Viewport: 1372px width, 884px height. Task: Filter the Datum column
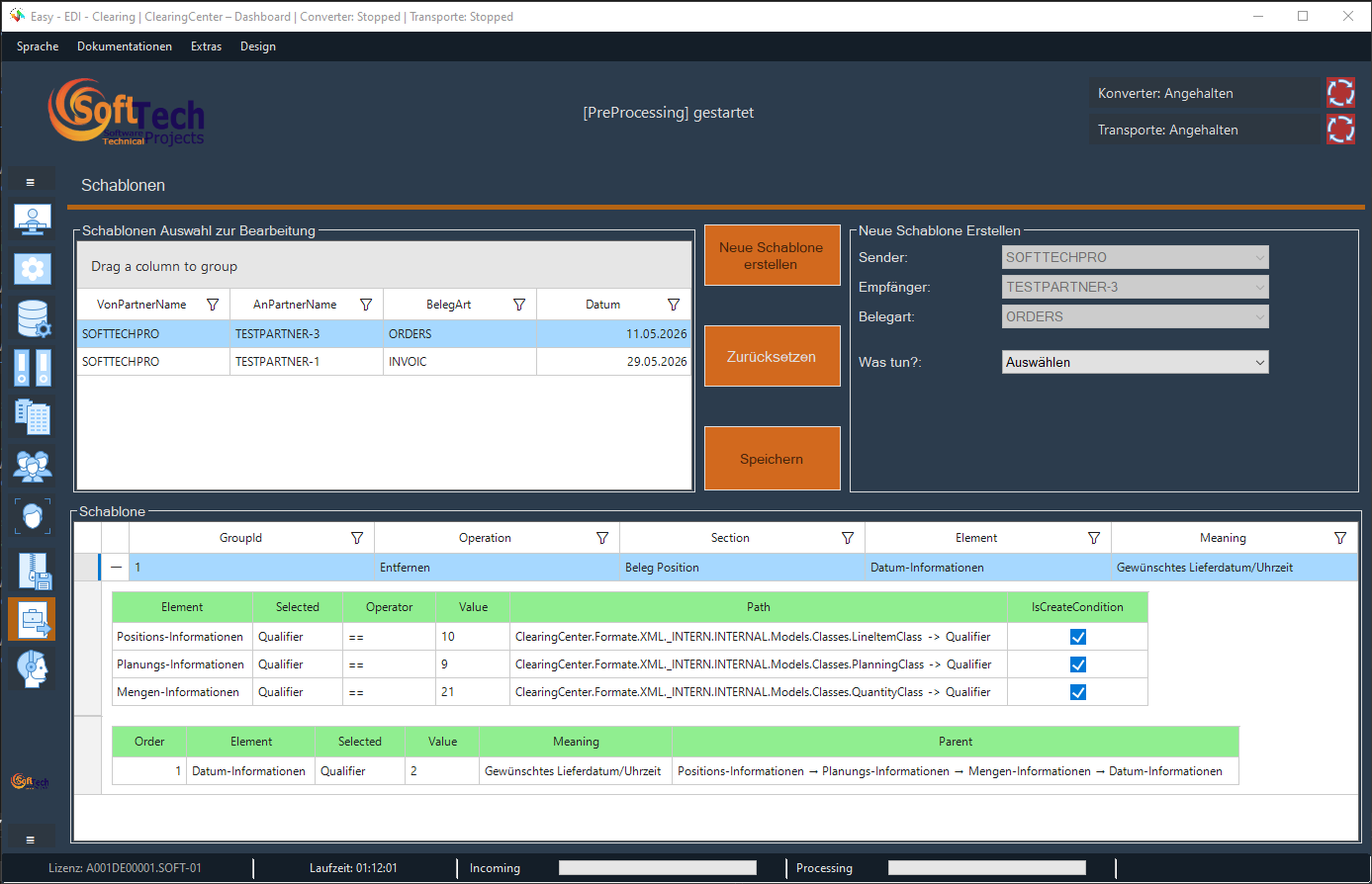pyautogui.click(x=674, y=305)
